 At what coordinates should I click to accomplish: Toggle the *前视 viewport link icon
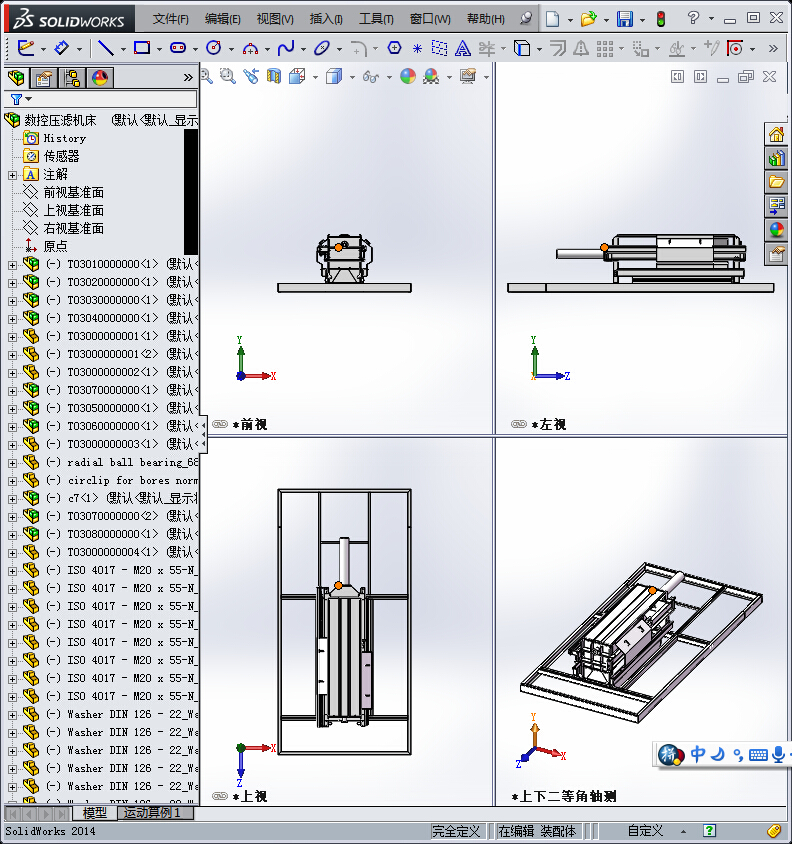220,424
